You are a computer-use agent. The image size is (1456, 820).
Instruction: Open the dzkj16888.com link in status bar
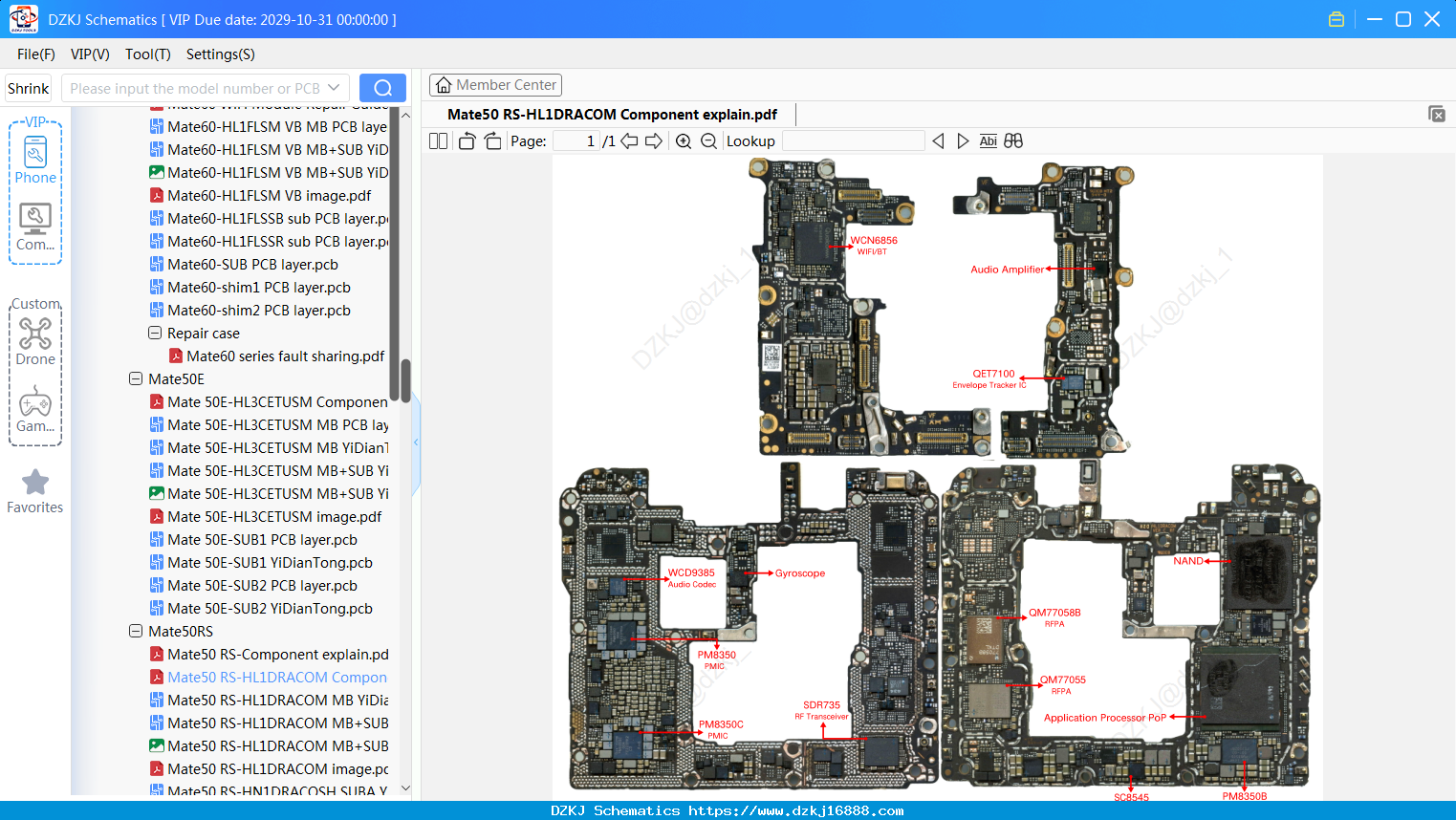[x=796, y=810]
